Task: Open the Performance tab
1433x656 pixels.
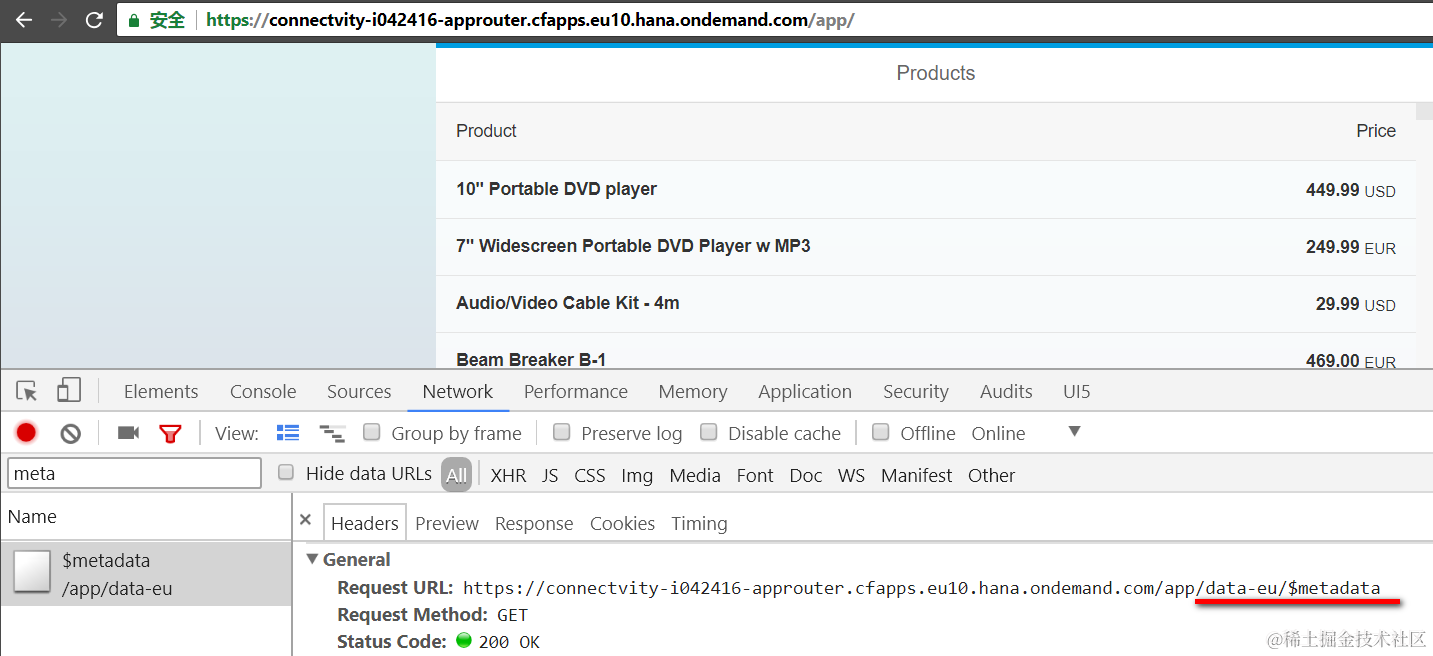Action: (x=576, y=391)
